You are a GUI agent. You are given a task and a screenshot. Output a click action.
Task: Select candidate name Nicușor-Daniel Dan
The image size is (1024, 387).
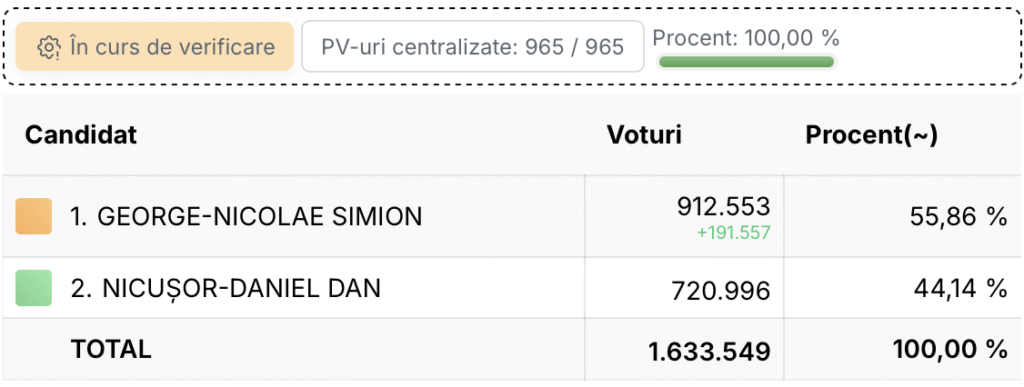pos(225,288)
